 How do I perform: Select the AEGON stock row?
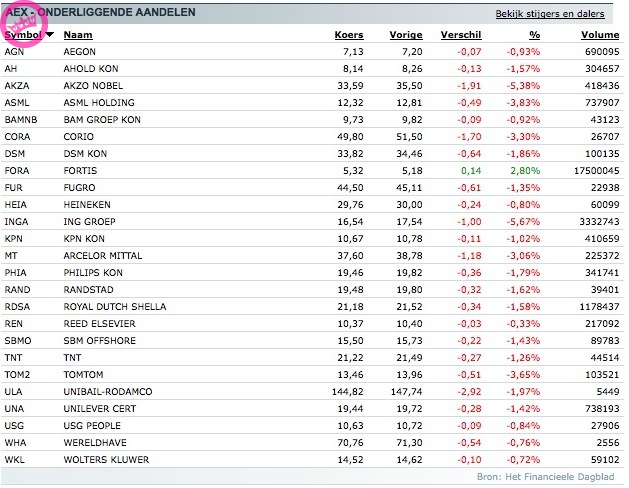click(80, 50)
